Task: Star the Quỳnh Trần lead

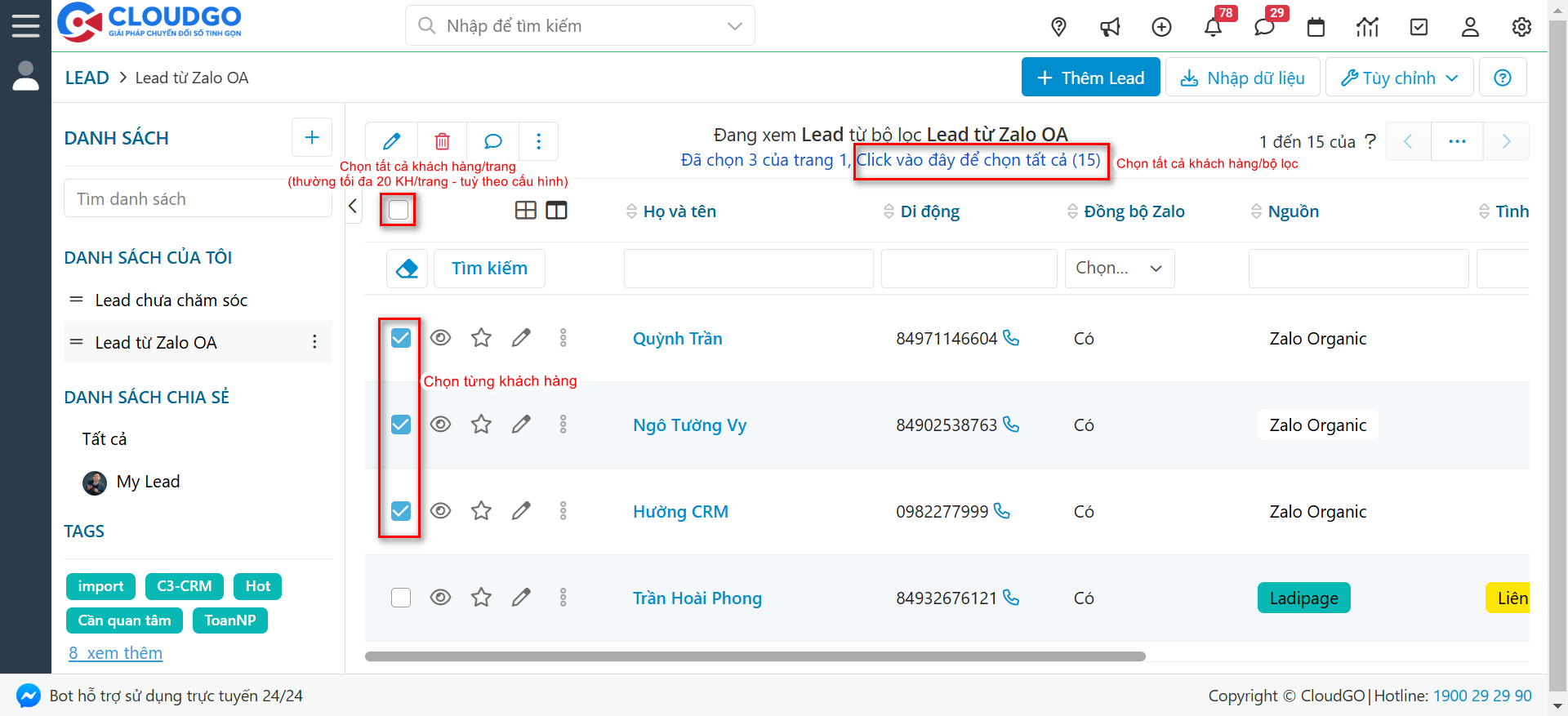Action: click(481, 338)
